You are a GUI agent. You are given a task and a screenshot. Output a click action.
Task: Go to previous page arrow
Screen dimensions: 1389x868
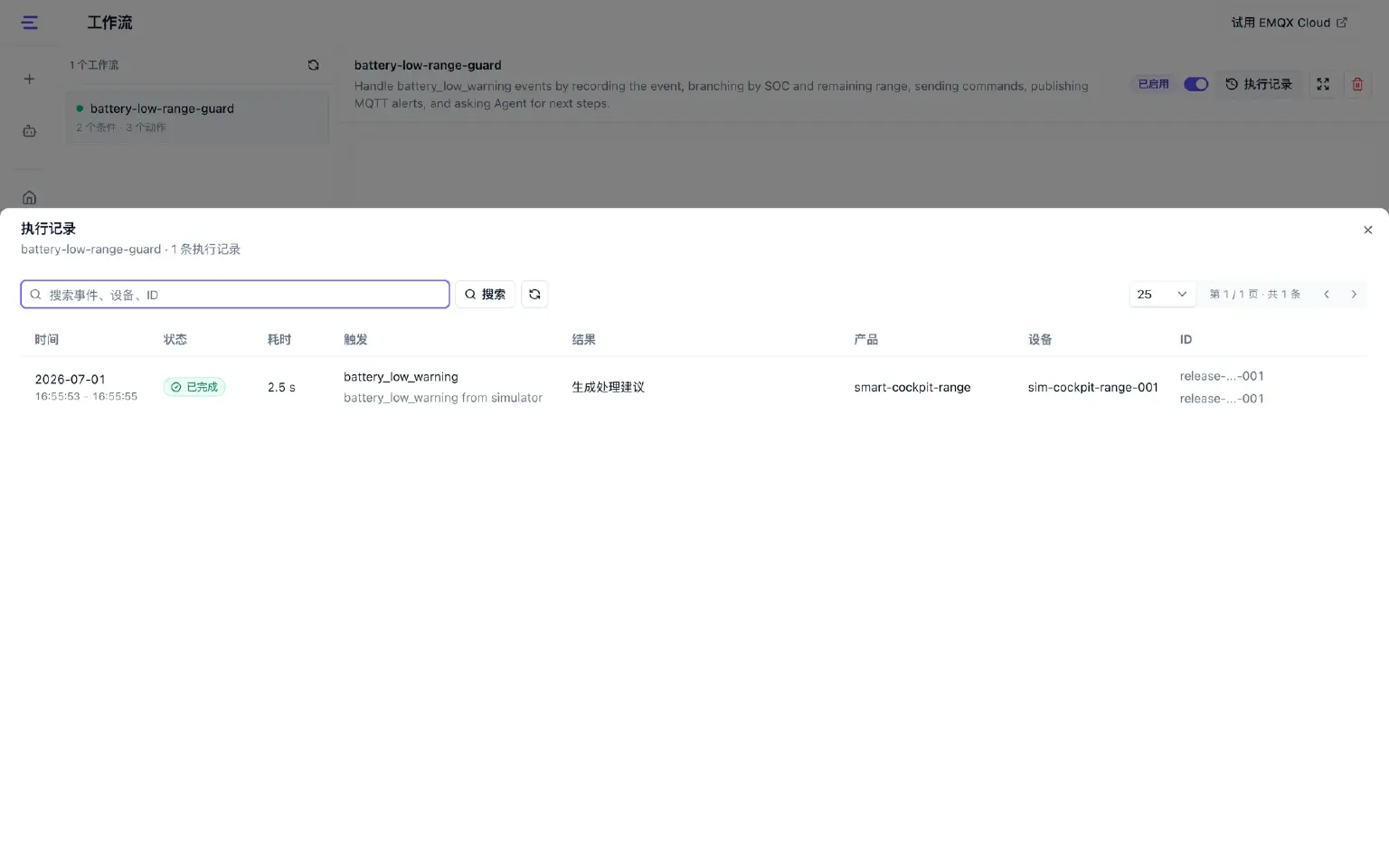click(1327, 294)
